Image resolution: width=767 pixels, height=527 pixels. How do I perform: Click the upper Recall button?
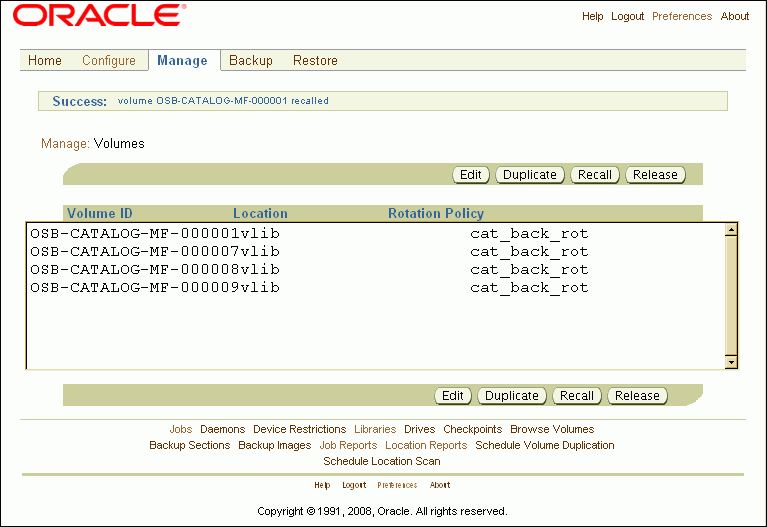click(x=595, y=175)
